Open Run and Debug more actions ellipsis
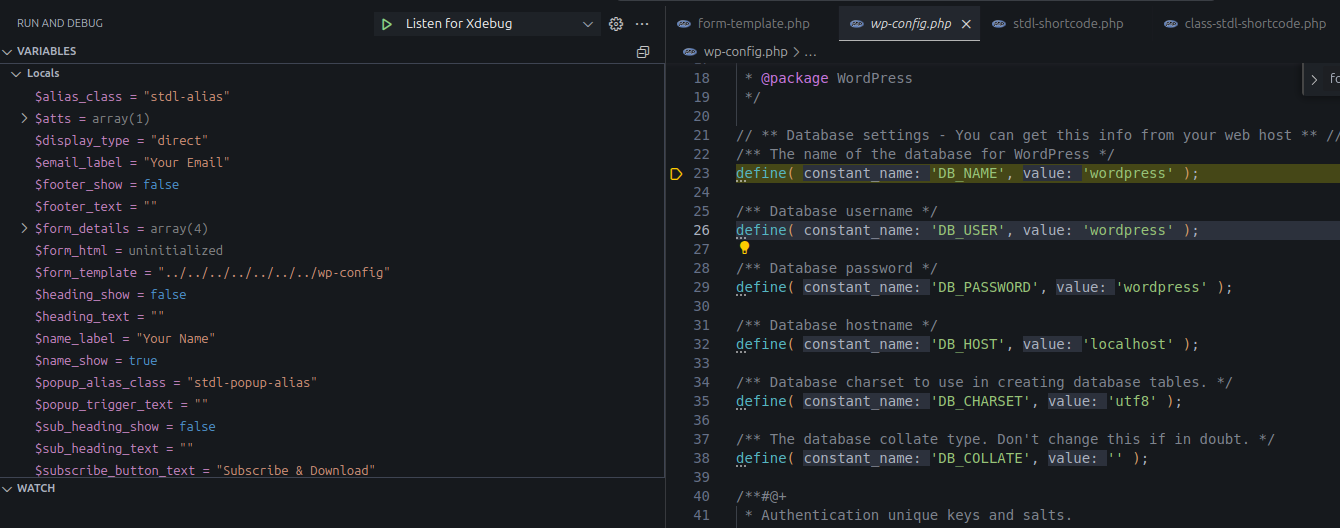 [642, 24]
